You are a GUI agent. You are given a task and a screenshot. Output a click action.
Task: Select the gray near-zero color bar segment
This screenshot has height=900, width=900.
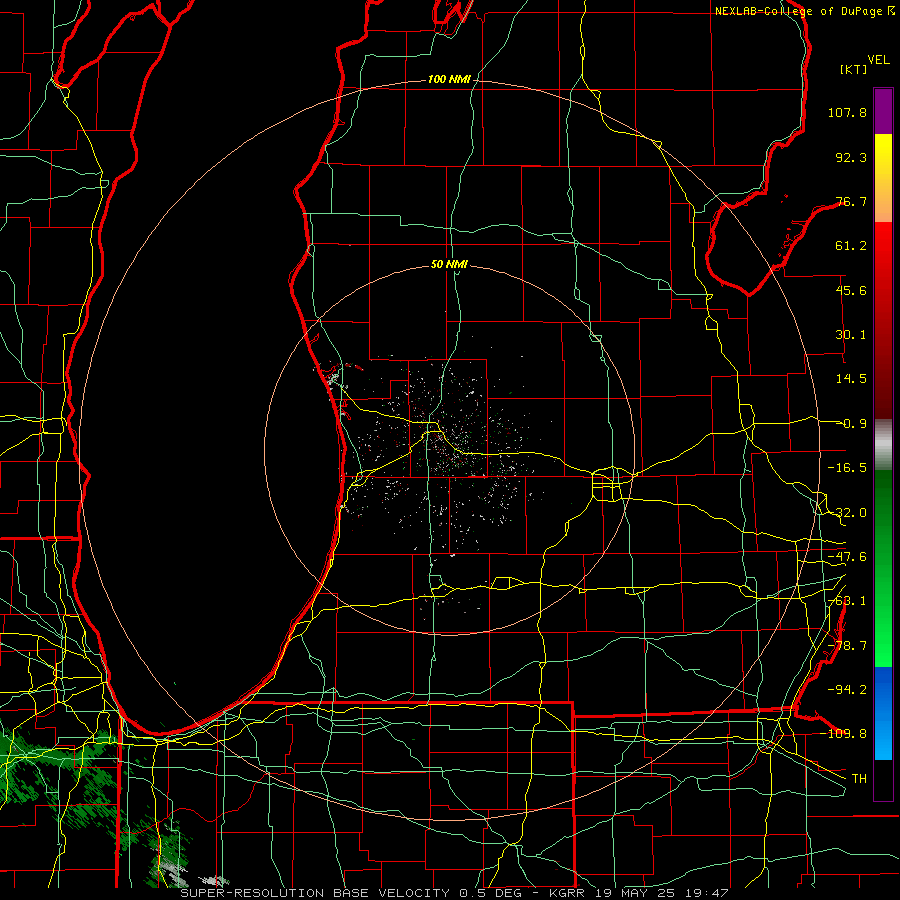(x=883, y=445)
